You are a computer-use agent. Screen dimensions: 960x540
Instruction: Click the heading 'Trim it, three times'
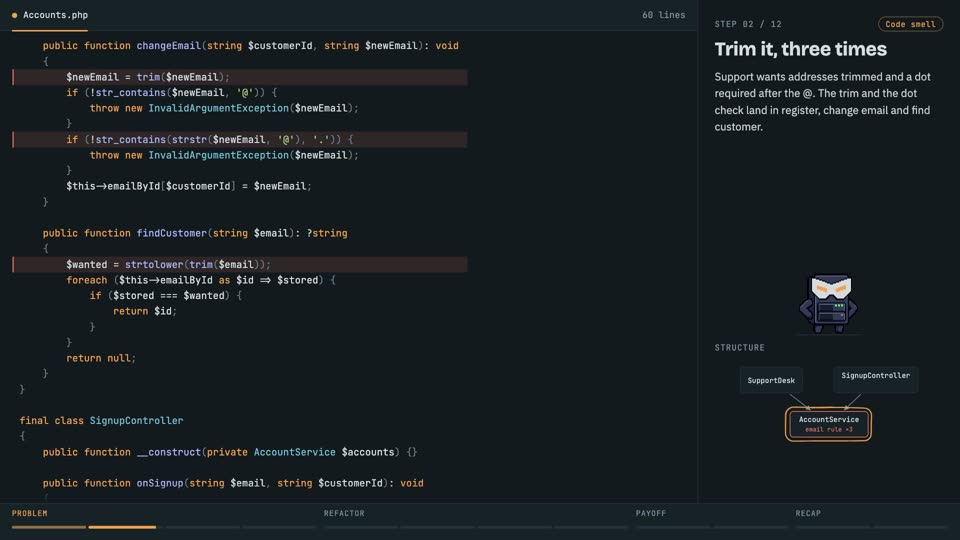click(800, 49)
